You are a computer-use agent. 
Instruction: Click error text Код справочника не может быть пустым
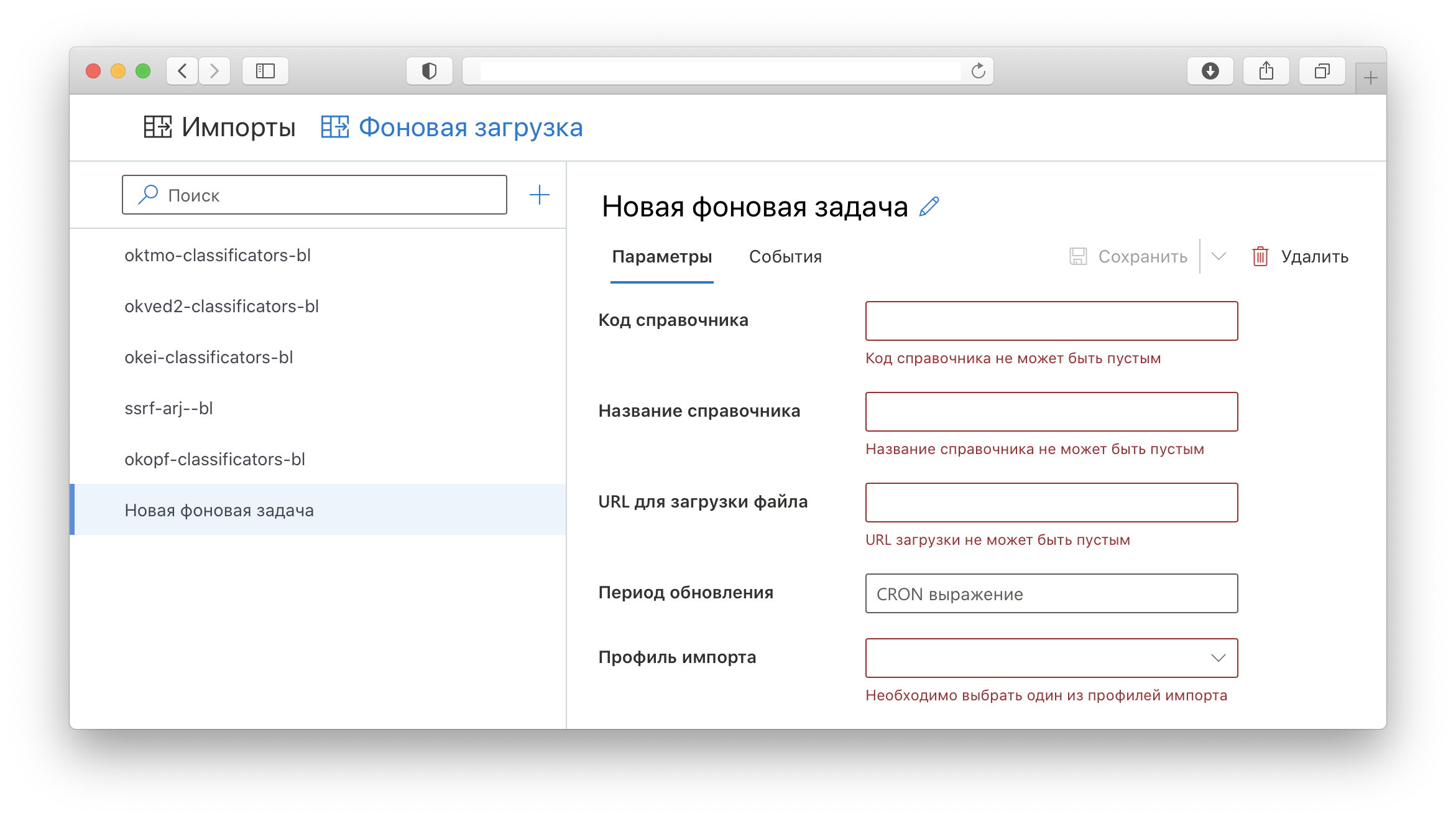point(1013,358)
